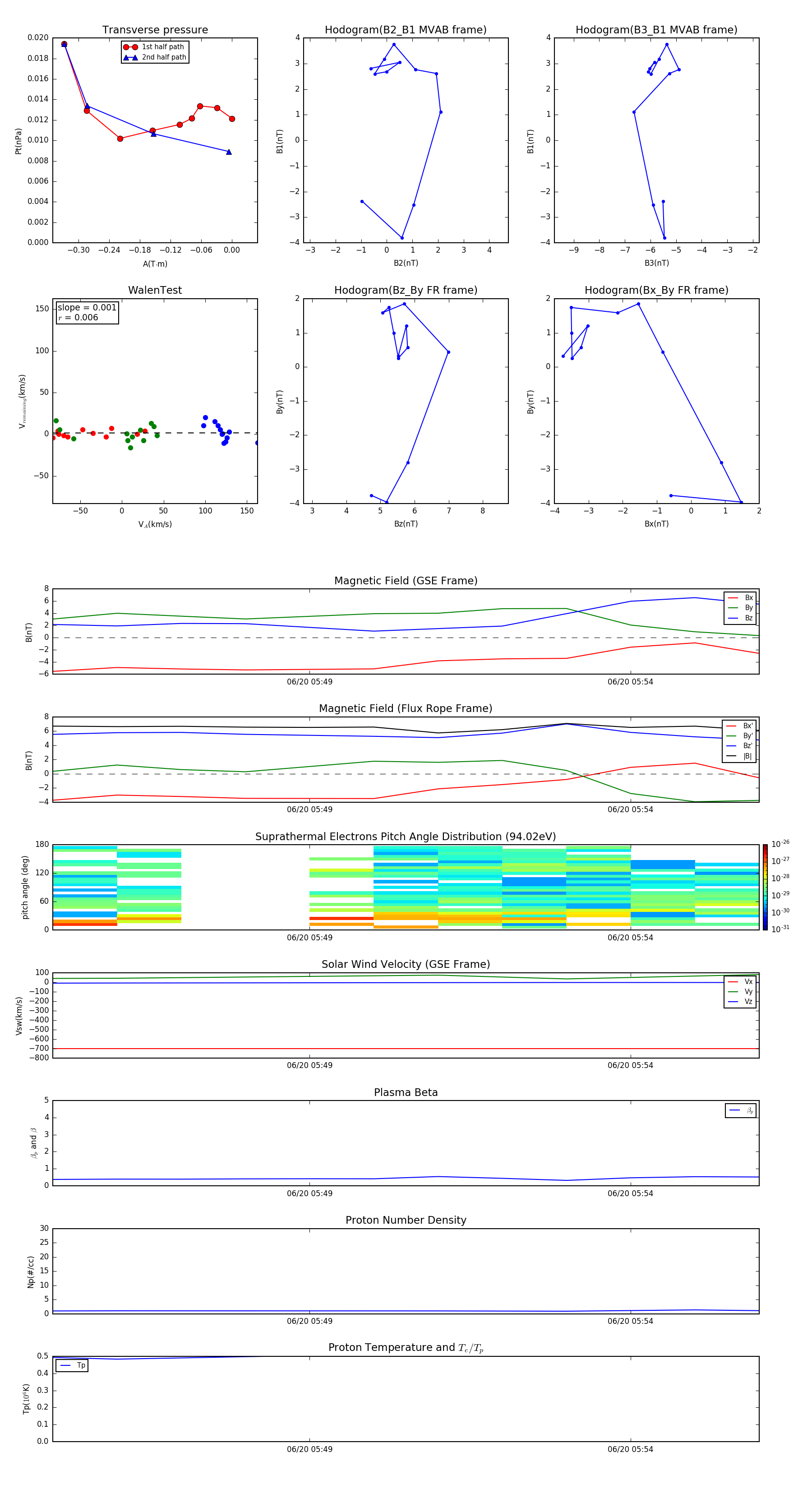Click the "WalenTest" plot title
This screenshot has width=812, height=1489.
pos(155,290)
